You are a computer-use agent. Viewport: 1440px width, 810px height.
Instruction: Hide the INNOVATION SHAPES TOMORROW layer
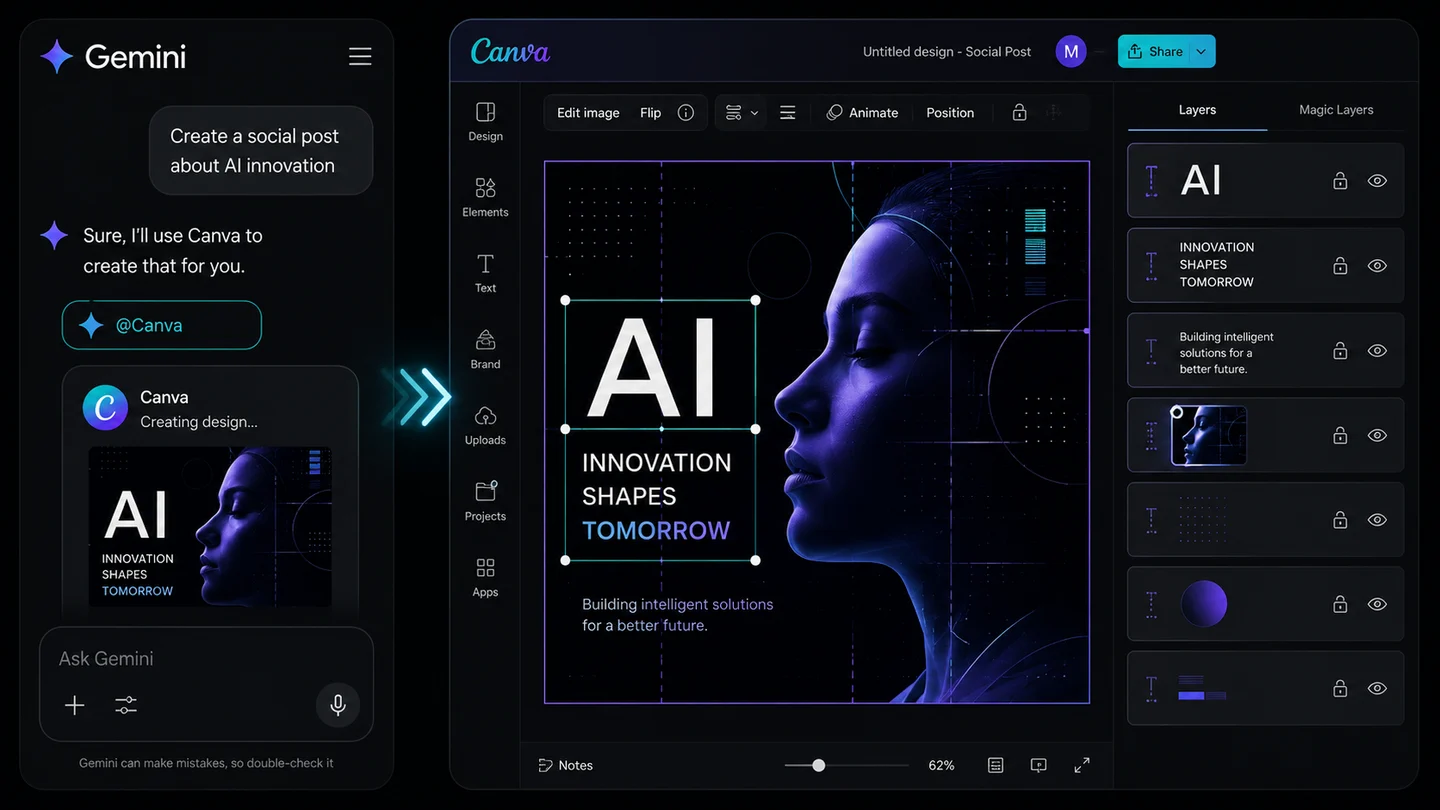1377,266
